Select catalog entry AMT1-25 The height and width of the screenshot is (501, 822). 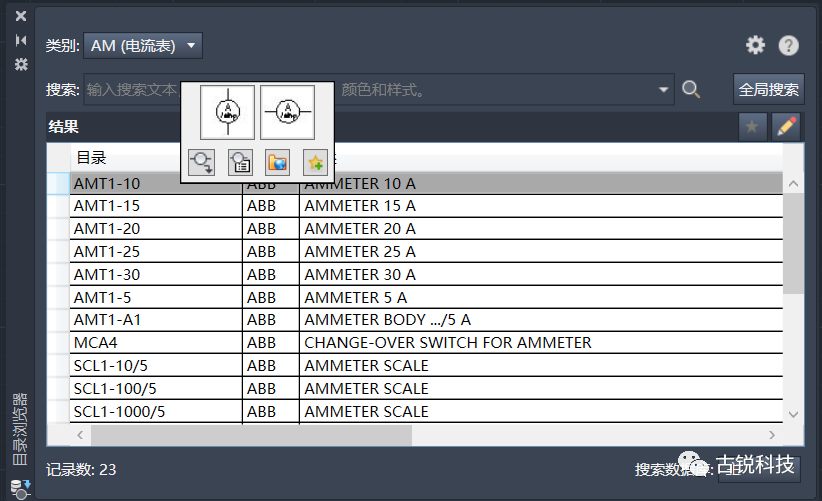click(x=107, y=252)
